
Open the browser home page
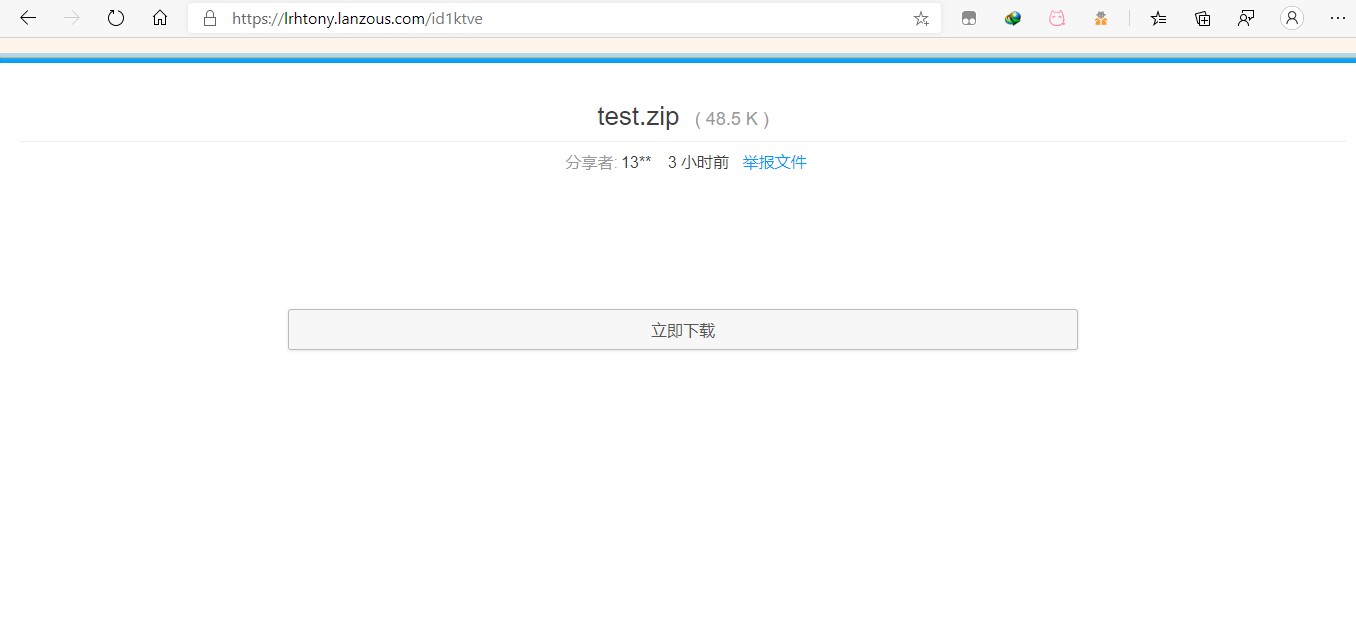point(160,18)
